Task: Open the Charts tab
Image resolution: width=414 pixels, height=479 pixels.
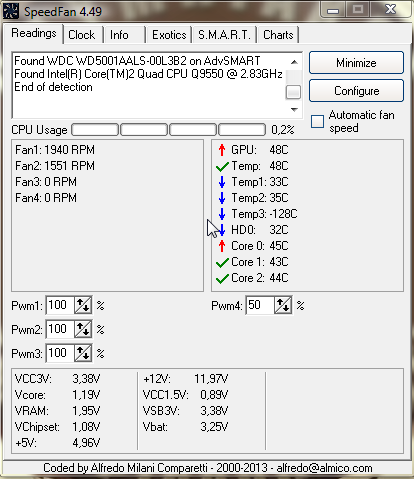Action: 278,35
